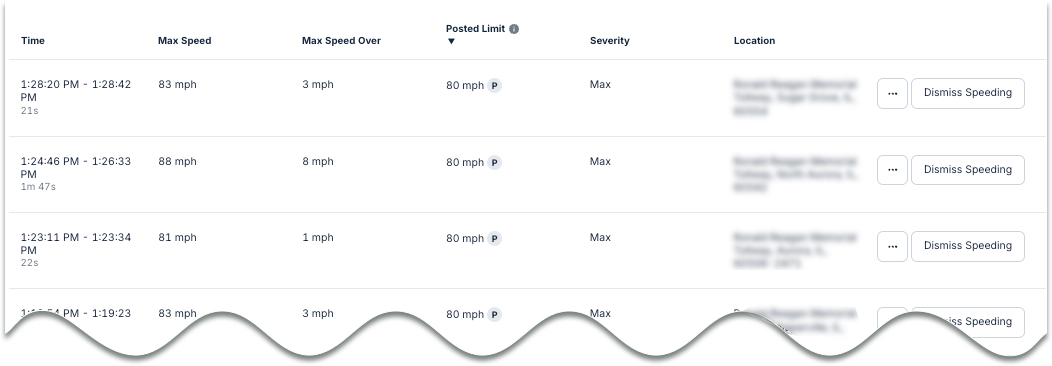Click the blurred location of the 1:23:11 PM event
The width and height of the screenshot is (1052, 366).
795,250
